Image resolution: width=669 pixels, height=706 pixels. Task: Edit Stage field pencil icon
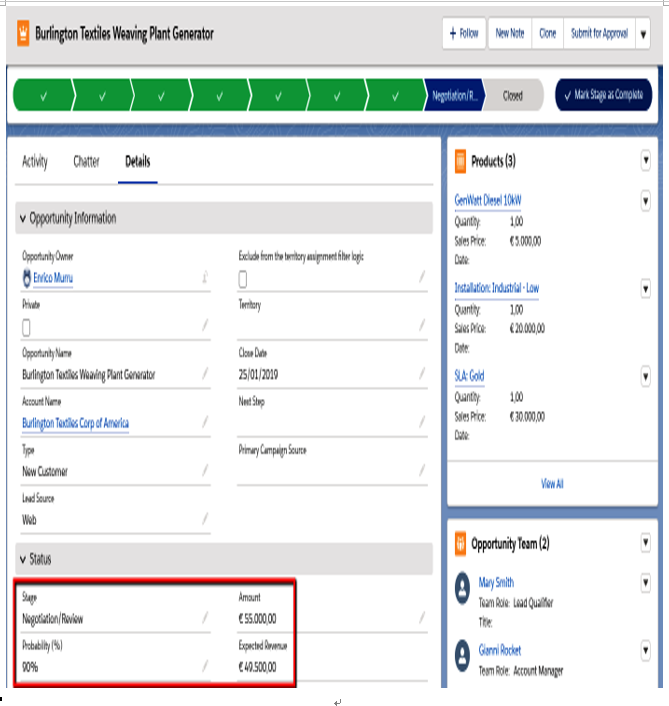click(205, 617)
